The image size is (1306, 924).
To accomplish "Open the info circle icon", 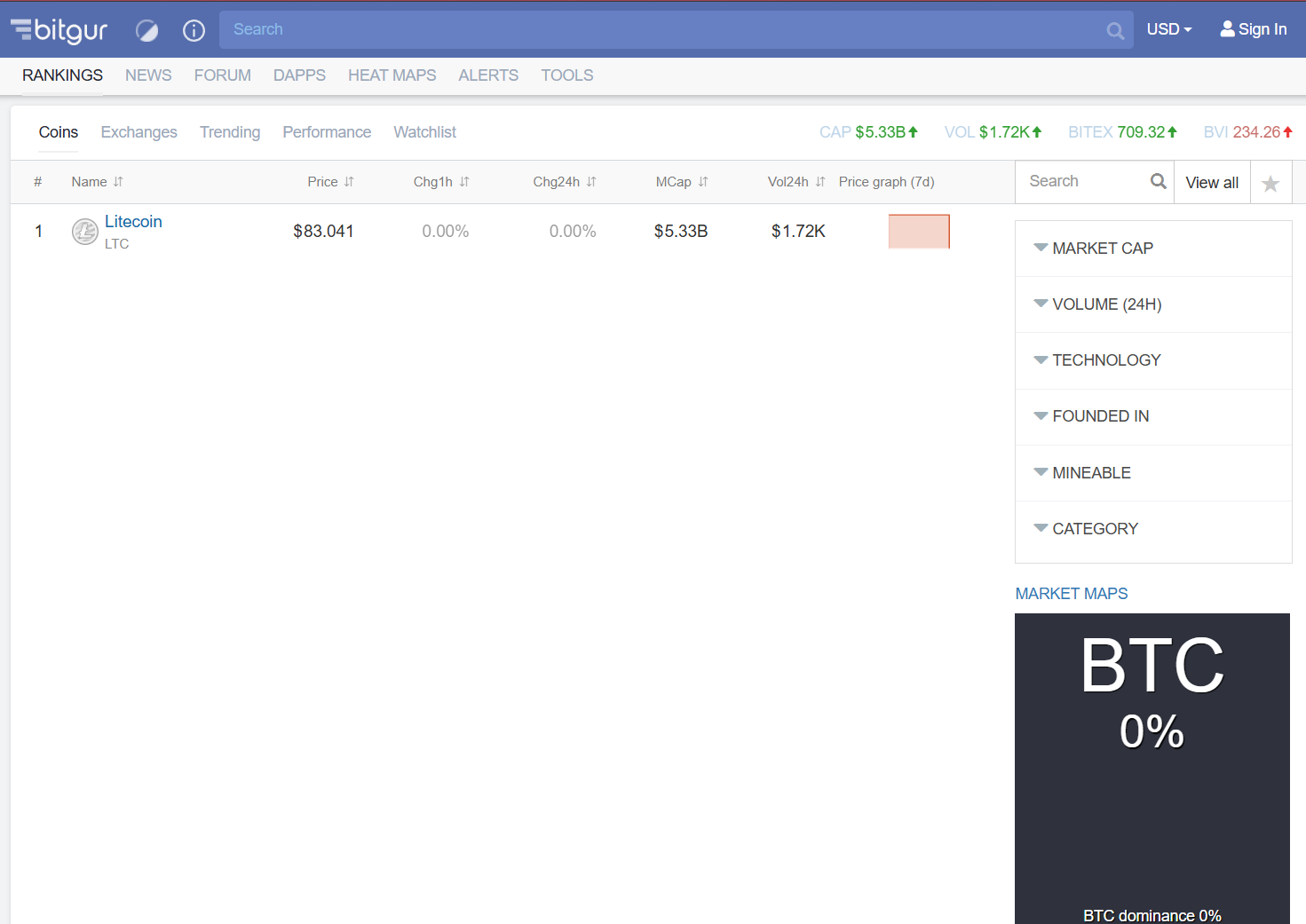I will click(194, 31).
